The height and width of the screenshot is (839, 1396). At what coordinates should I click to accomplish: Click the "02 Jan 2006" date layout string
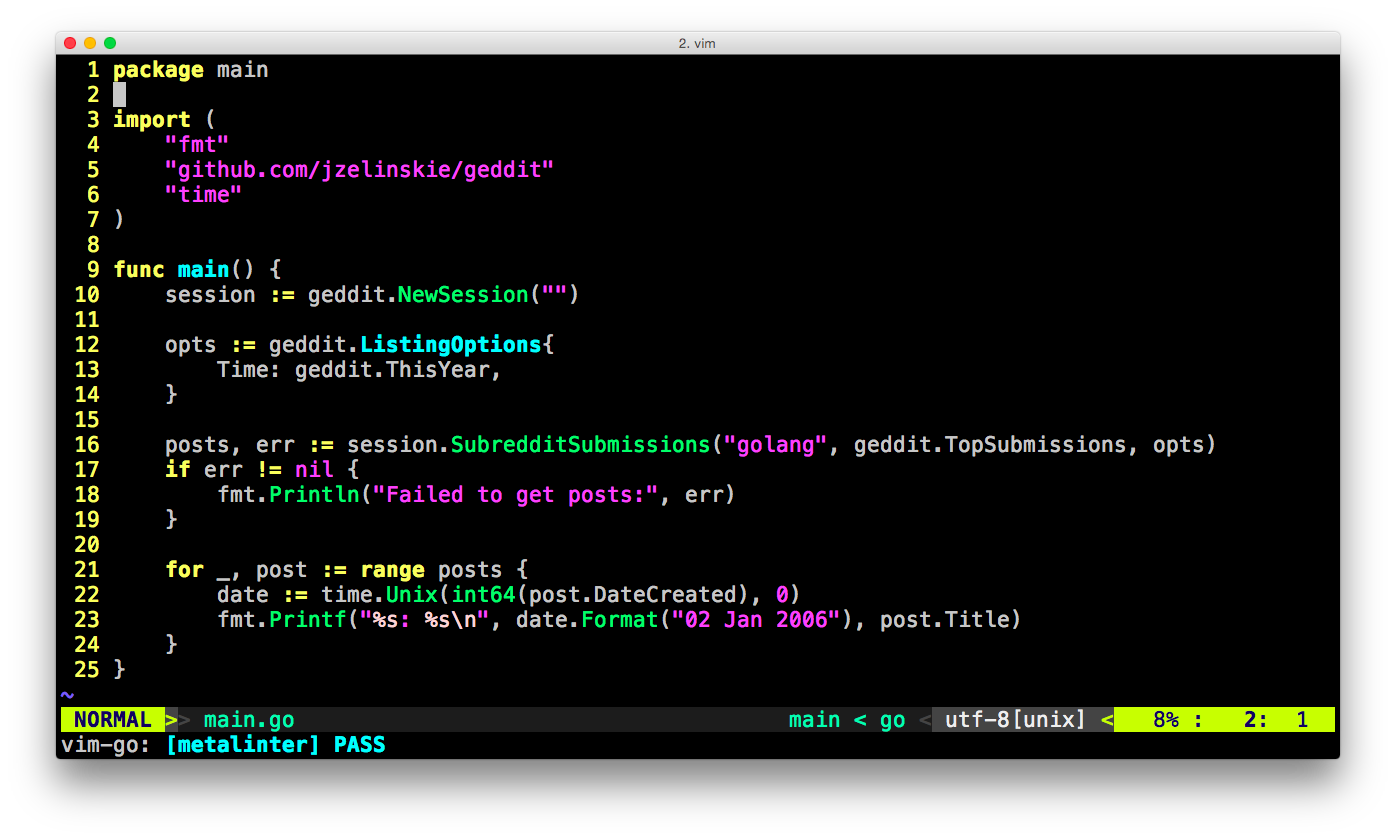click(757, 620)
